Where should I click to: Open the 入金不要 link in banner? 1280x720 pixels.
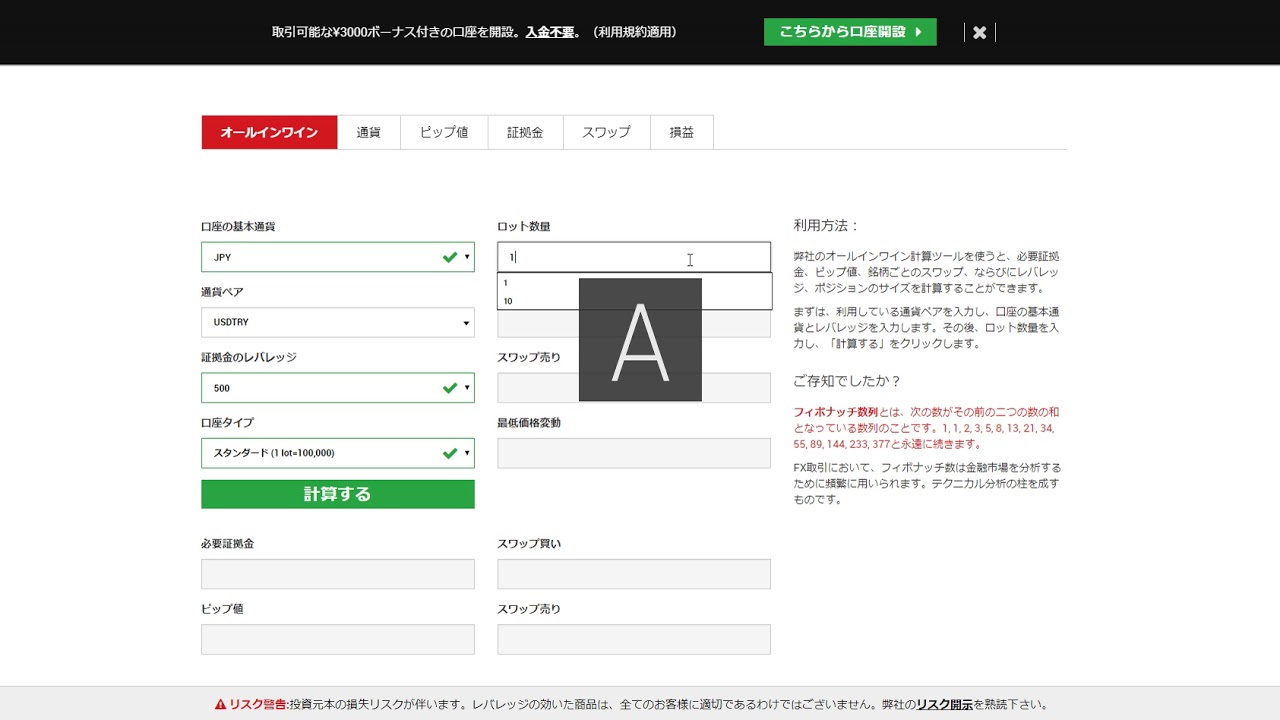[x=550, y=32]
